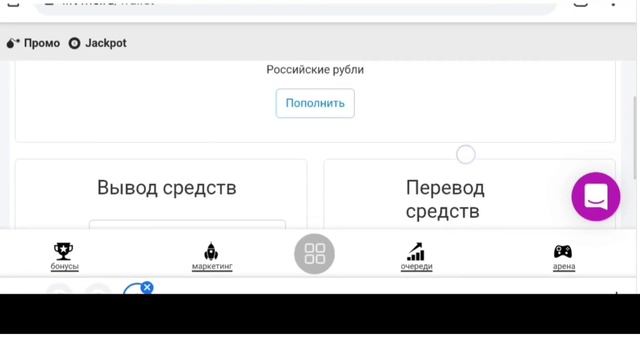
Task: Click the blue X close badge
Action: (147, 287)
